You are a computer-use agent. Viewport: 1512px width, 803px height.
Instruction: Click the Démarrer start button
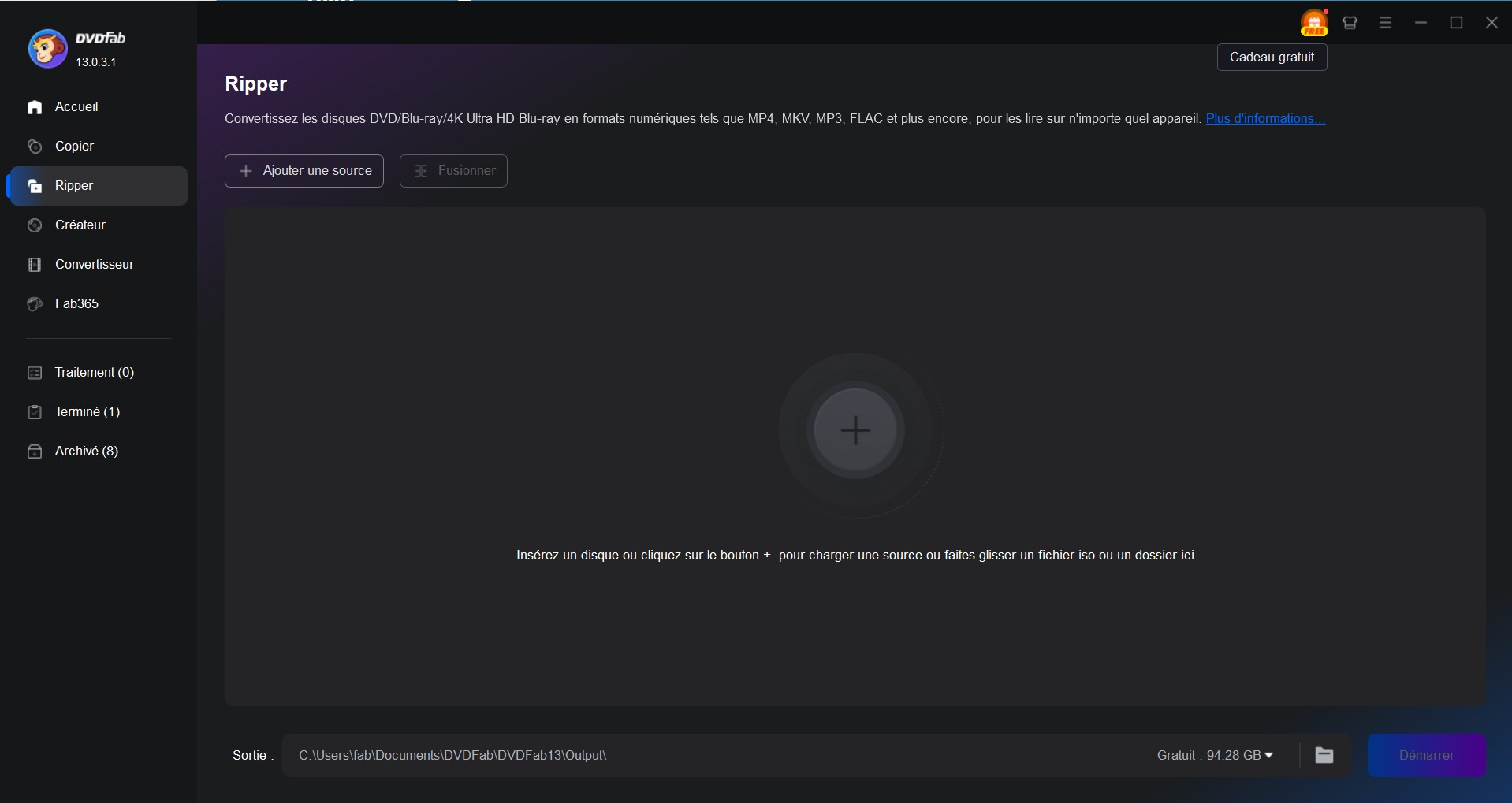1427,756
